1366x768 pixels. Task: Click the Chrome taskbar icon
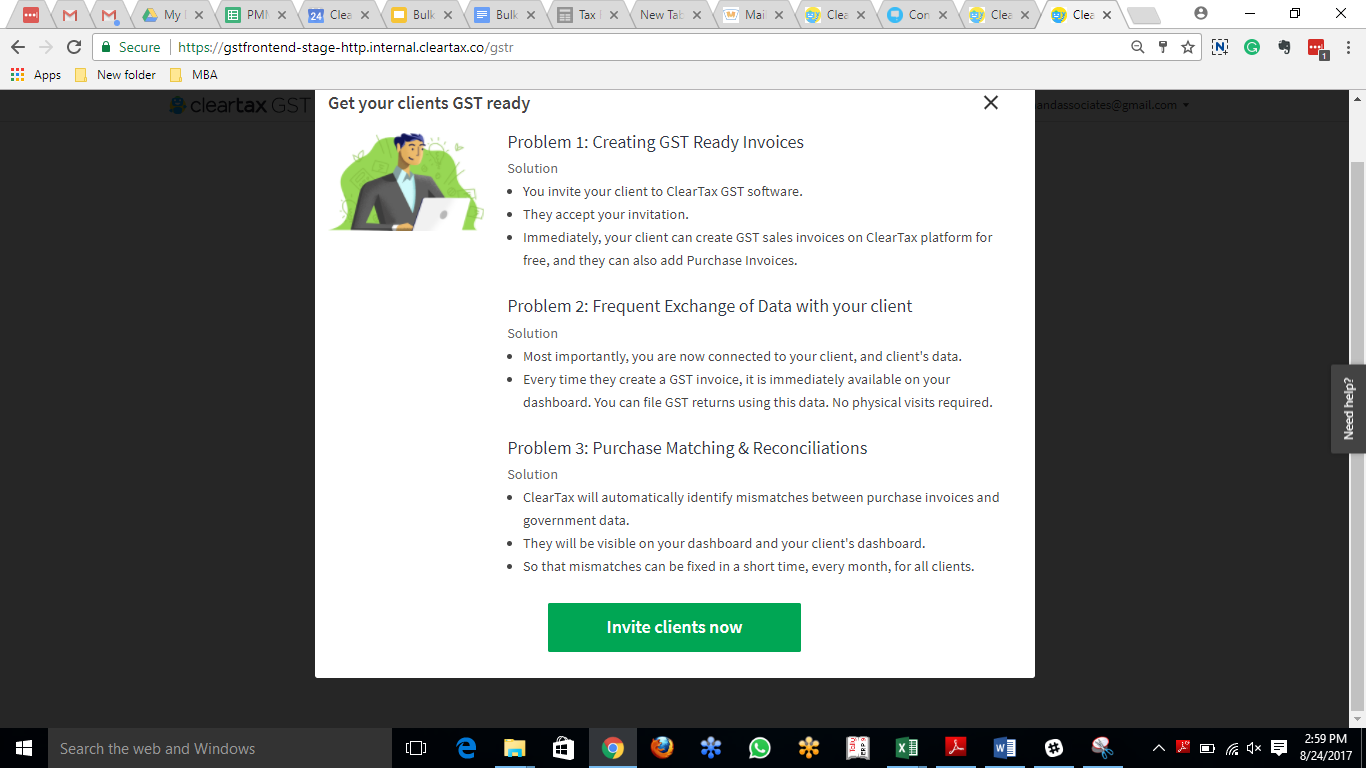pos(613,748)
